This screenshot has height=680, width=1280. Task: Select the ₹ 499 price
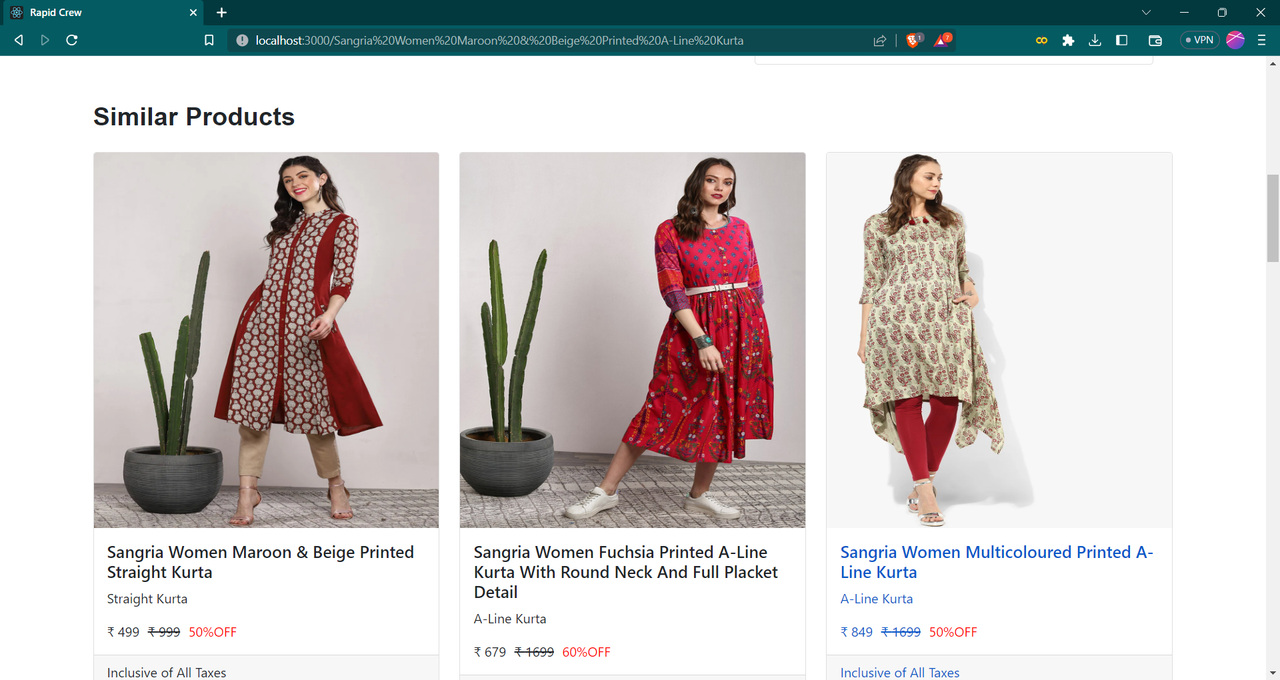pos(123,632)
